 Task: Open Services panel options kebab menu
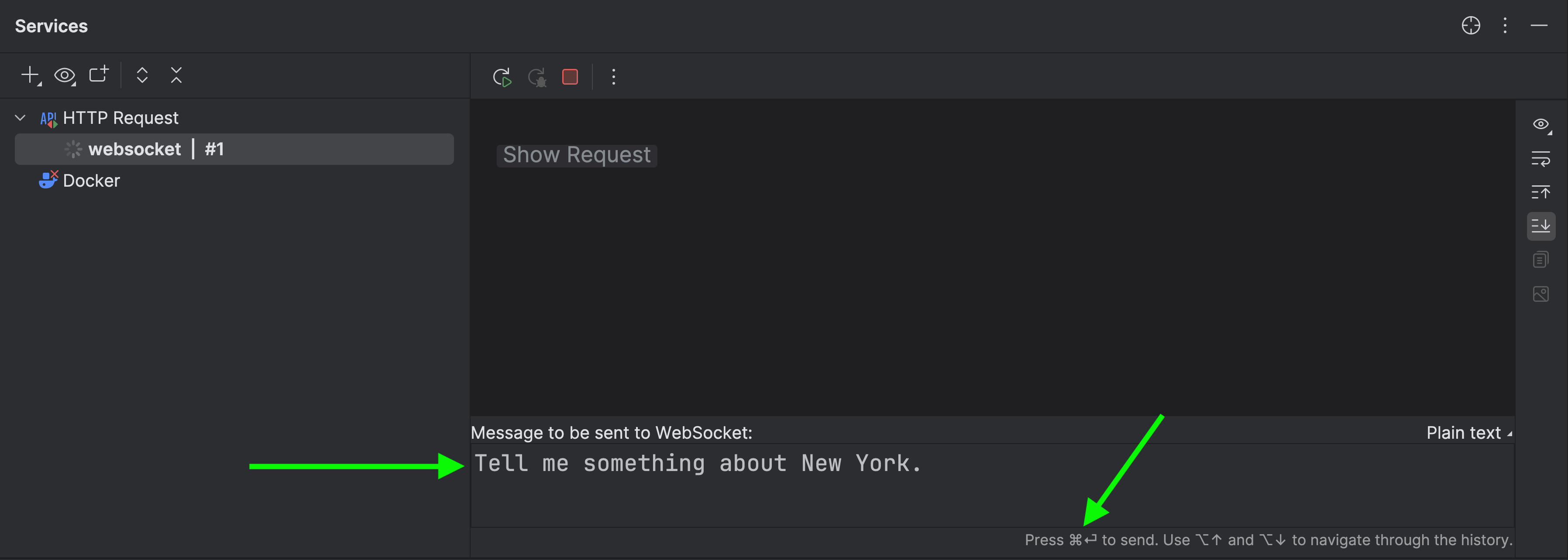(1505, 26)
